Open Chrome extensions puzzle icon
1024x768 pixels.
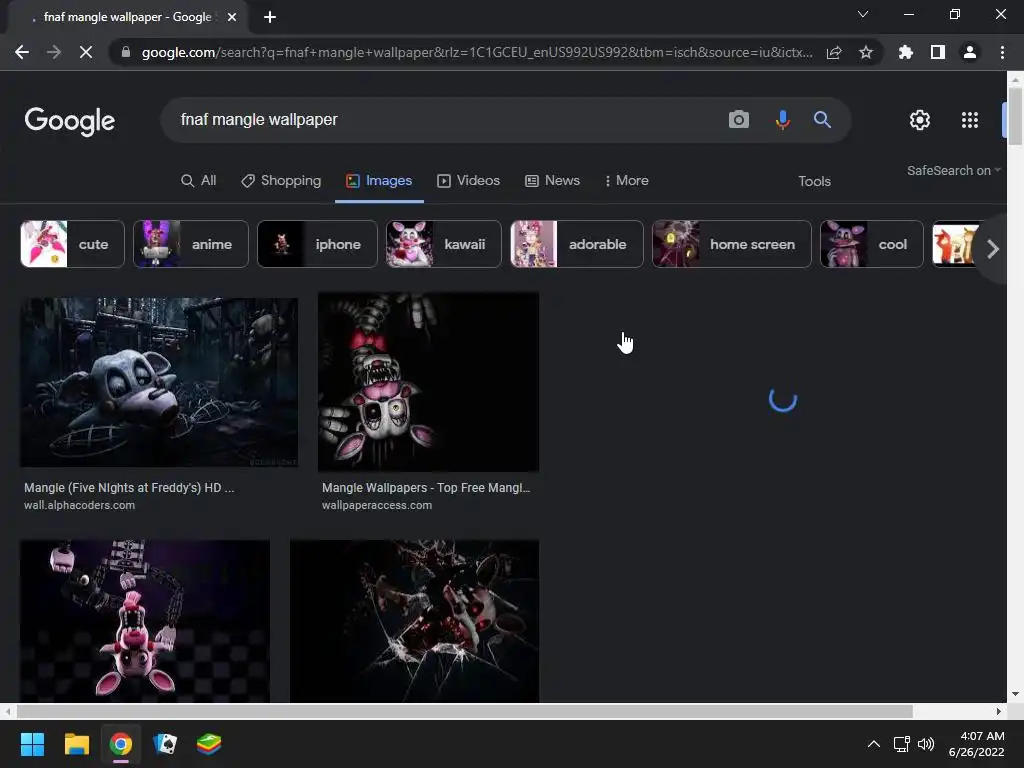(906, 52)
